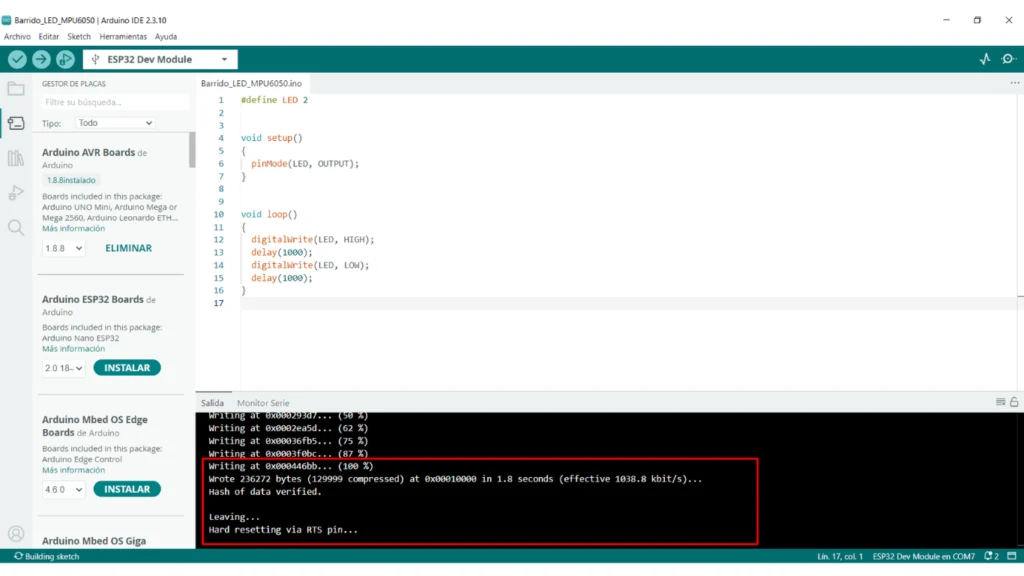Screen dimensions: 1024x576
Task: Select the Barrido_LED_MPU6050.ino editor tab
Action: coord(251,84)
